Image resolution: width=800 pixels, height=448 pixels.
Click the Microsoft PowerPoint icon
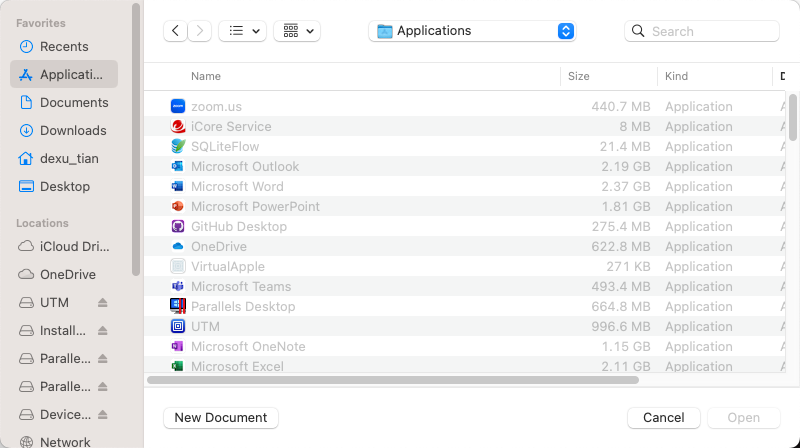point(178,207)
